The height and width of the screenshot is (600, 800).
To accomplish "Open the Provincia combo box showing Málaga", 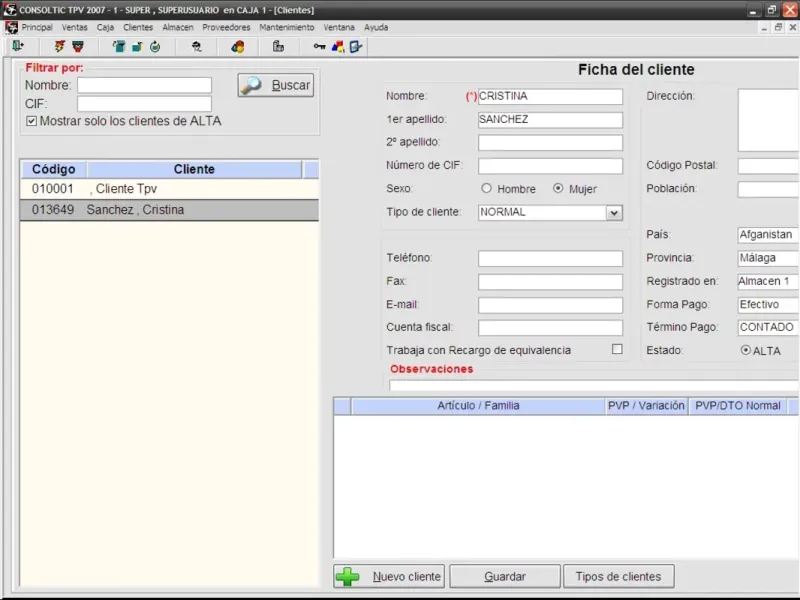I will pos(768,258).
